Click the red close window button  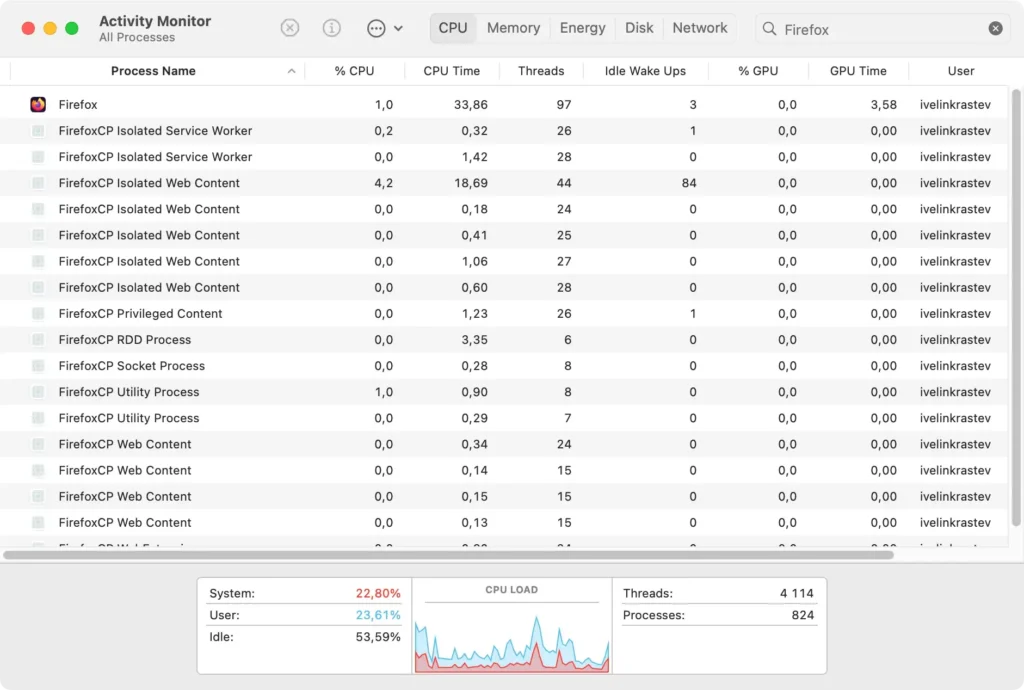[x=28, y=28]
